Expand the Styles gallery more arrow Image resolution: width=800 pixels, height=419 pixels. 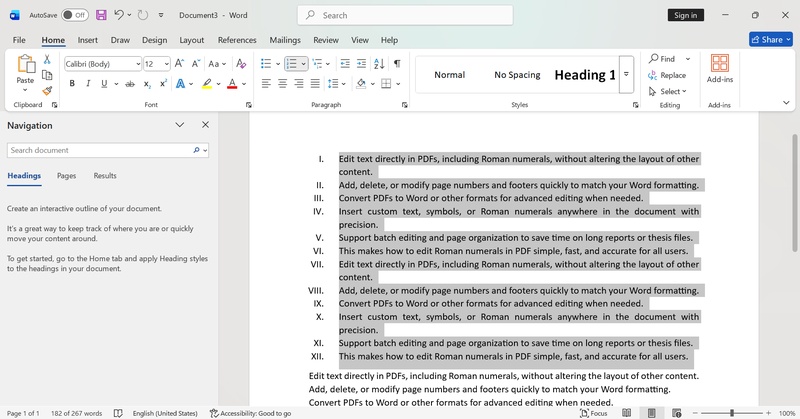[626, 74]
